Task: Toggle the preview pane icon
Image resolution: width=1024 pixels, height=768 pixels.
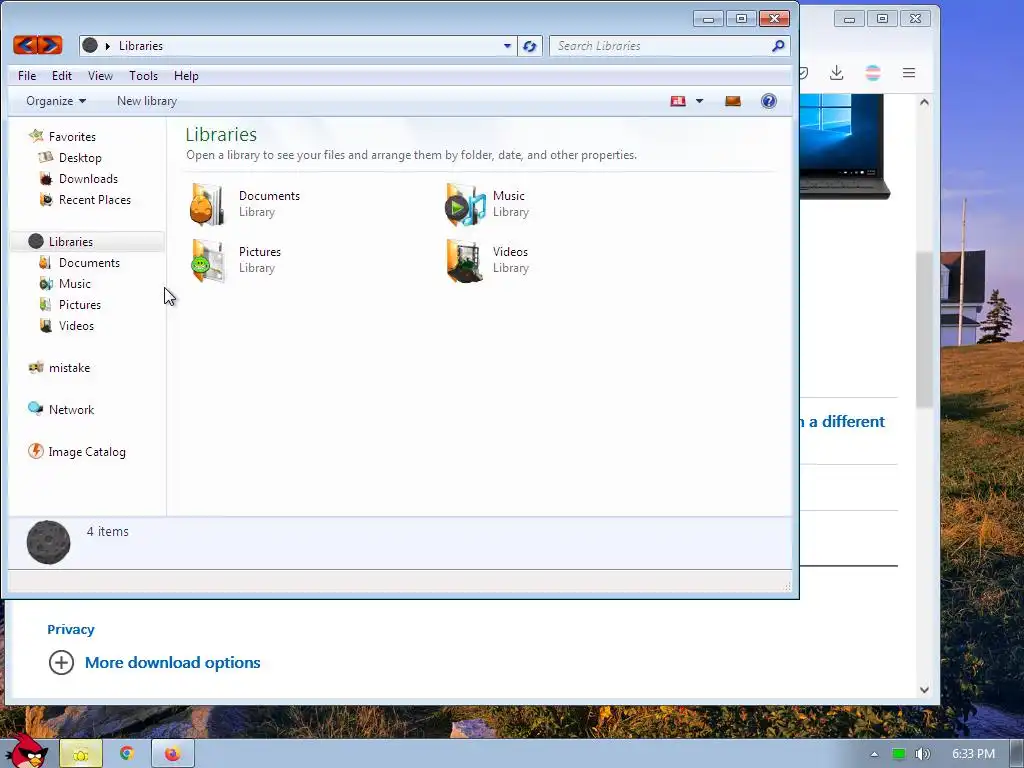Action: [733, 101]
